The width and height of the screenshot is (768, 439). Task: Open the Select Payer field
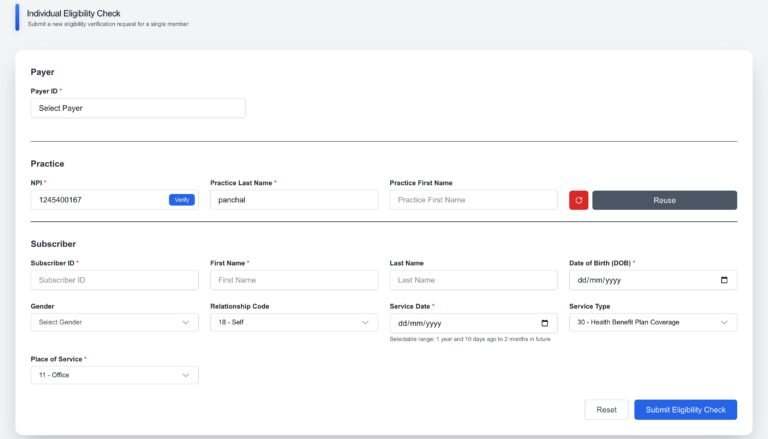click(x=138, y=108)
